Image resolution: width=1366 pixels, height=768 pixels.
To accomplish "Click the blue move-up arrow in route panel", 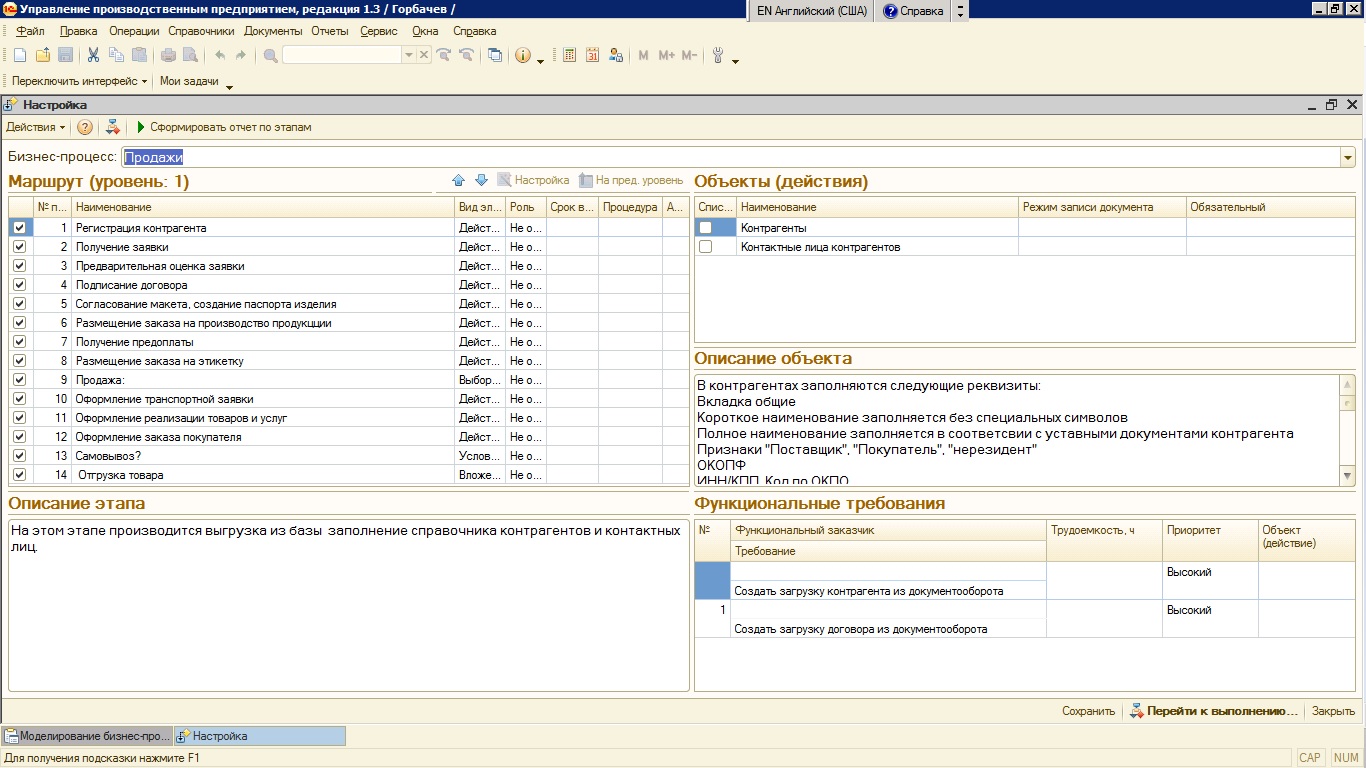I will point(459,180).
